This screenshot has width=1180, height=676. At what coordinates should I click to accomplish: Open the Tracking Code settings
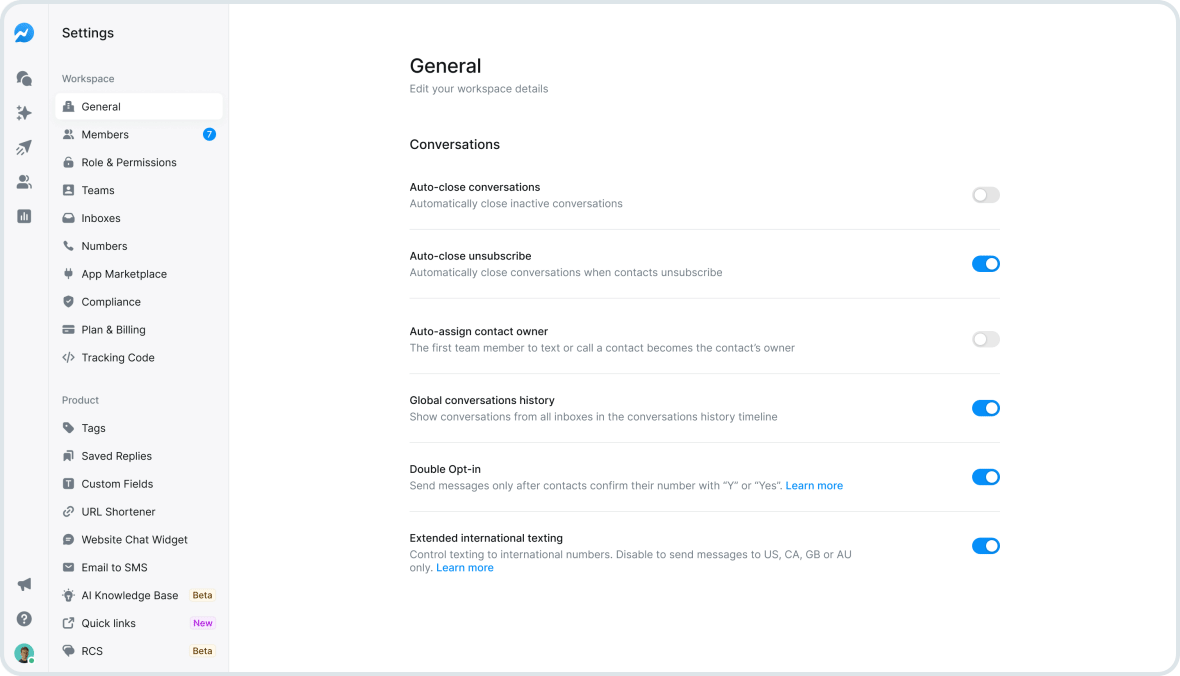117,357
